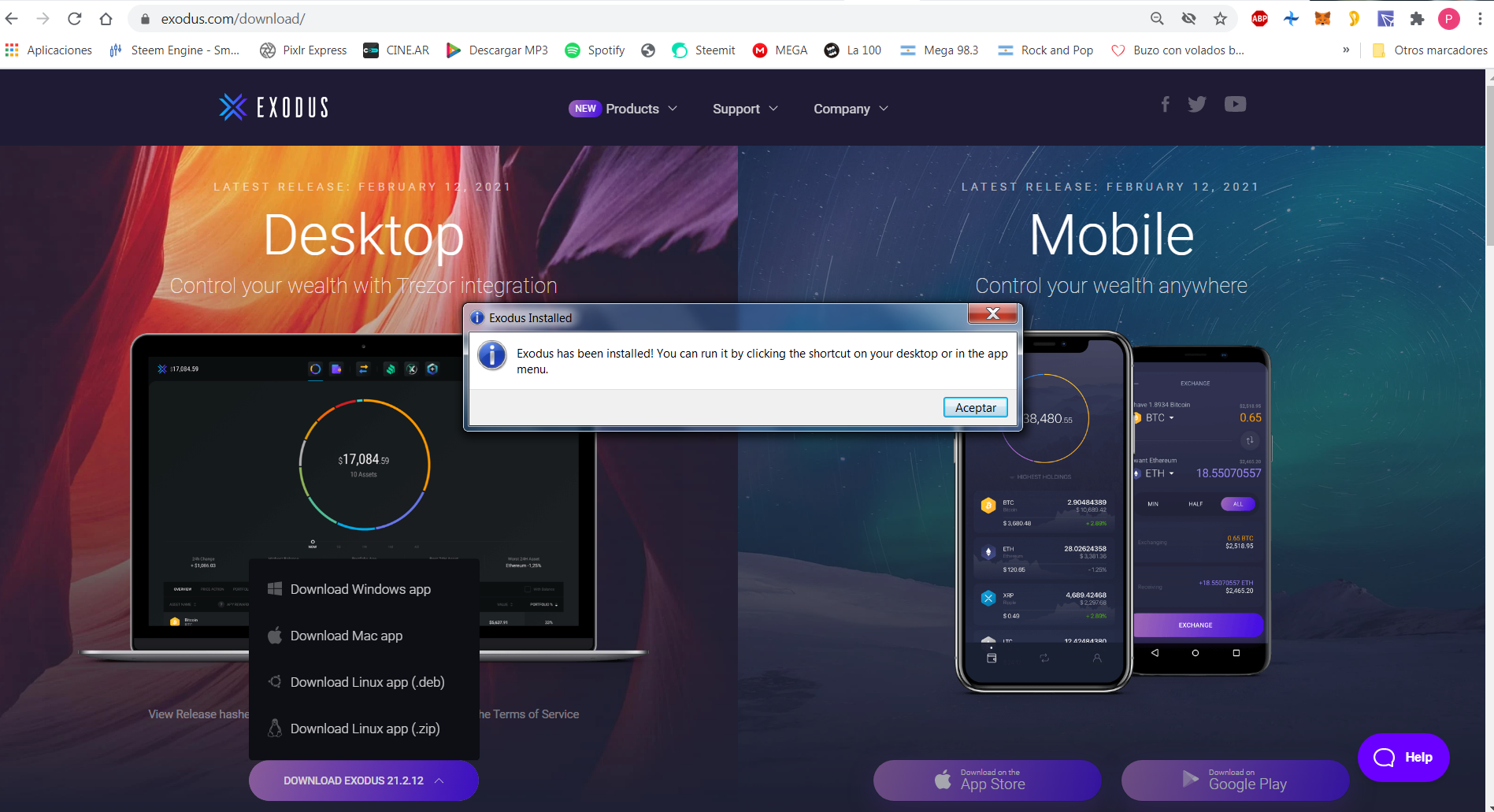This screenshot has height=812, width=1494.
Task: Open the Extensions puzzle menu
Action: pos(1417,19)
